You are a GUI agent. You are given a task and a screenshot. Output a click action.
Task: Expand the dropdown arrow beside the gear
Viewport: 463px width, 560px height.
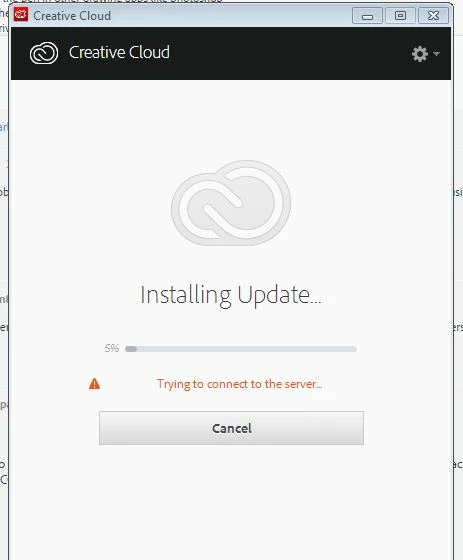[x=436, y=54]
